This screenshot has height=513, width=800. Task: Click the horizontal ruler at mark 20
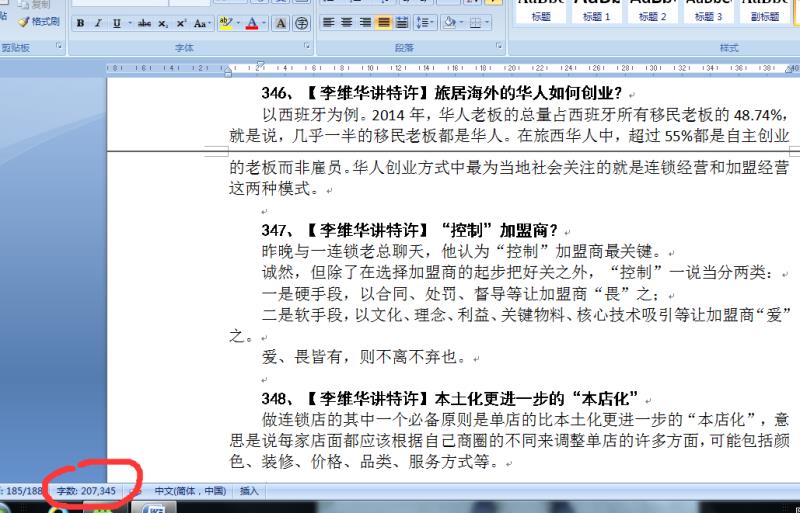[x=510, y=68]
